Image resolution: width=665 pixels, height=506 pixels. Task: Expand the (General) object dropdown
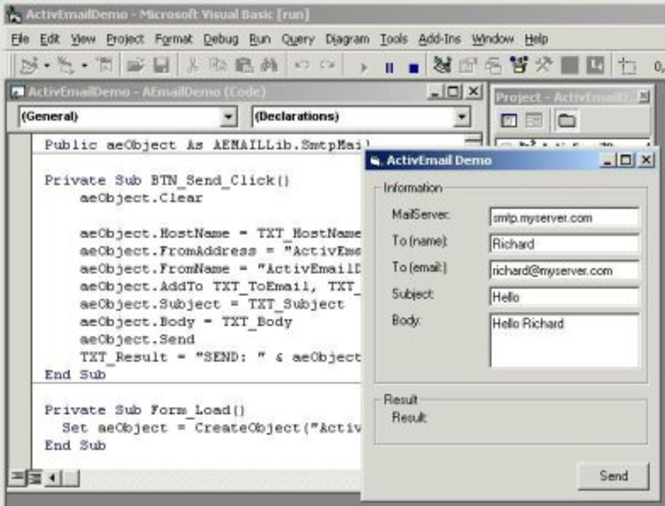(x=228, y=117)
